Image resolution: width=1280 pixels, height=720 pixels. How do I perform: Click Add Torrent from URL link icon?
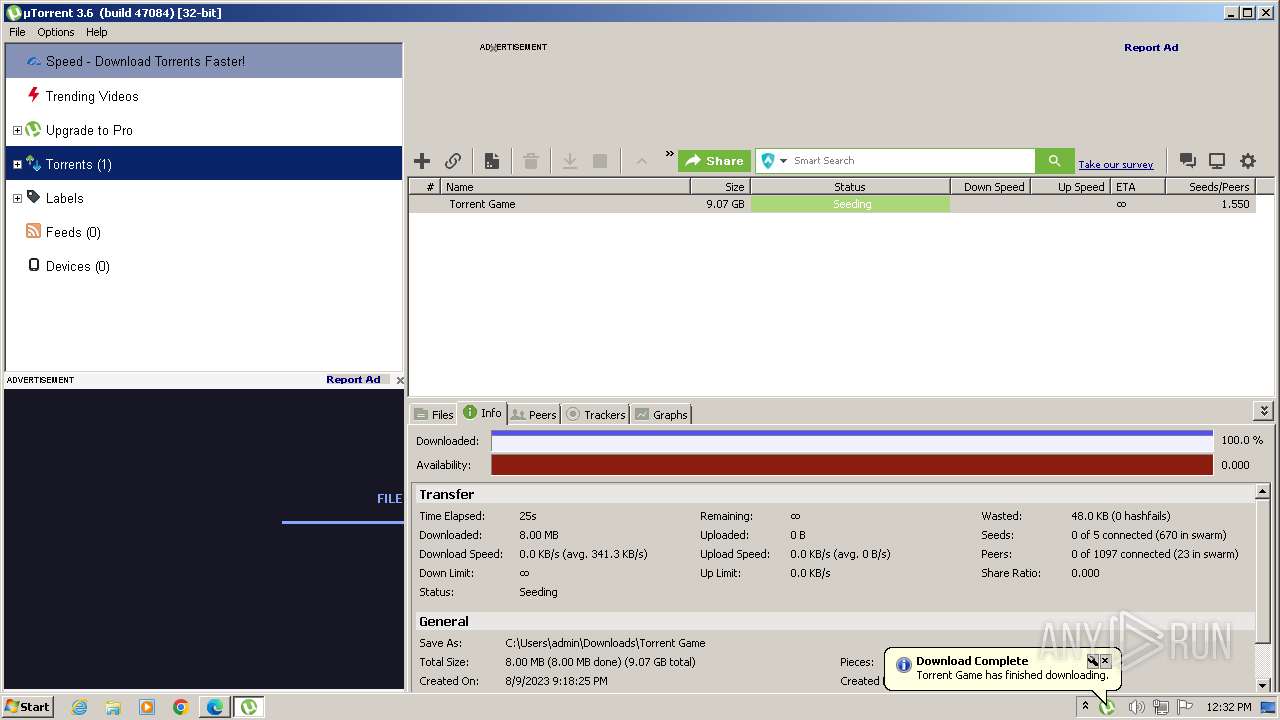pyautogui.click(x=453, y=161)
